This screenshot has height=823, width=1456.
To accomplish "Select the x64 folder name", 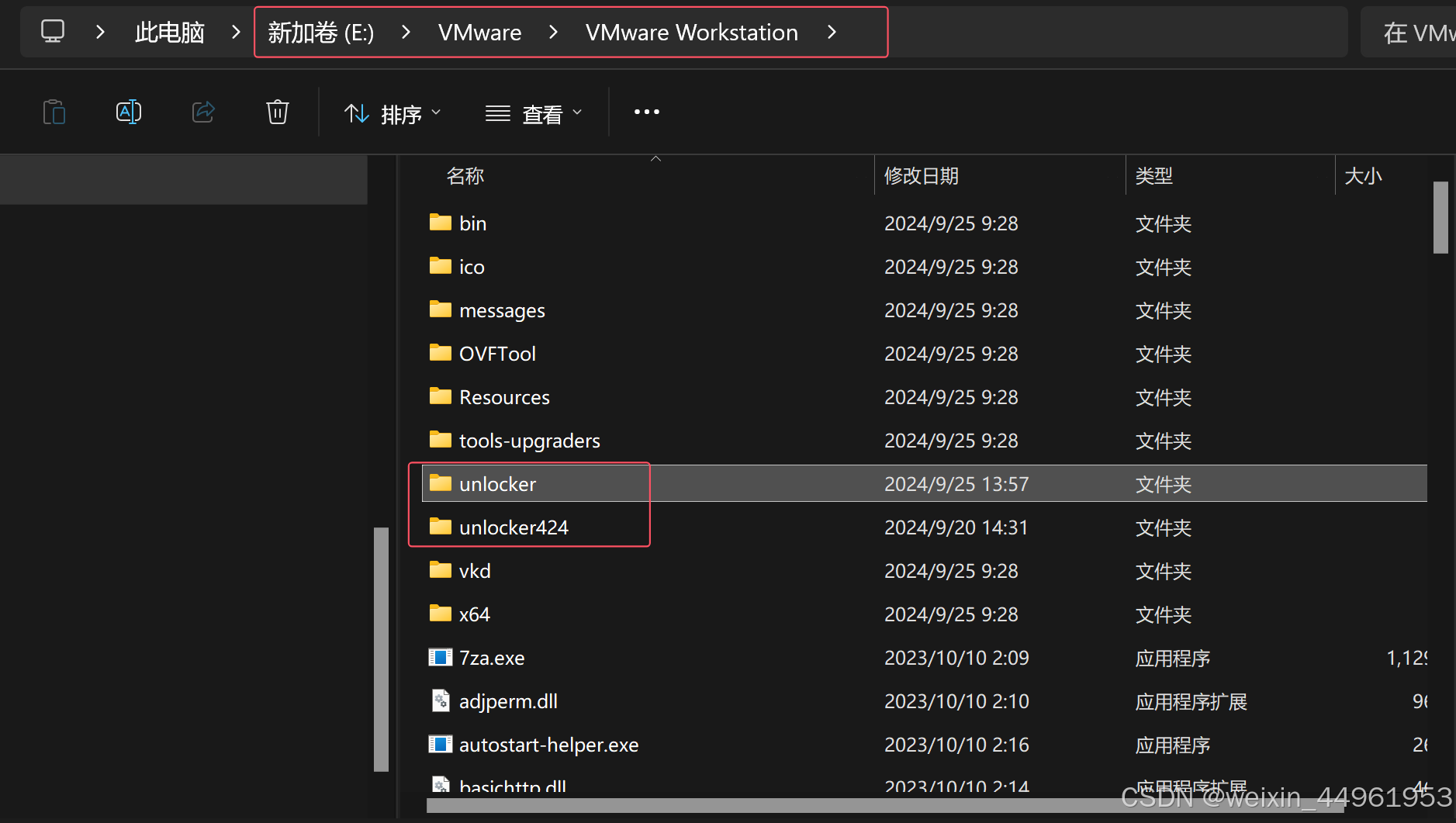I will [474, 614].
